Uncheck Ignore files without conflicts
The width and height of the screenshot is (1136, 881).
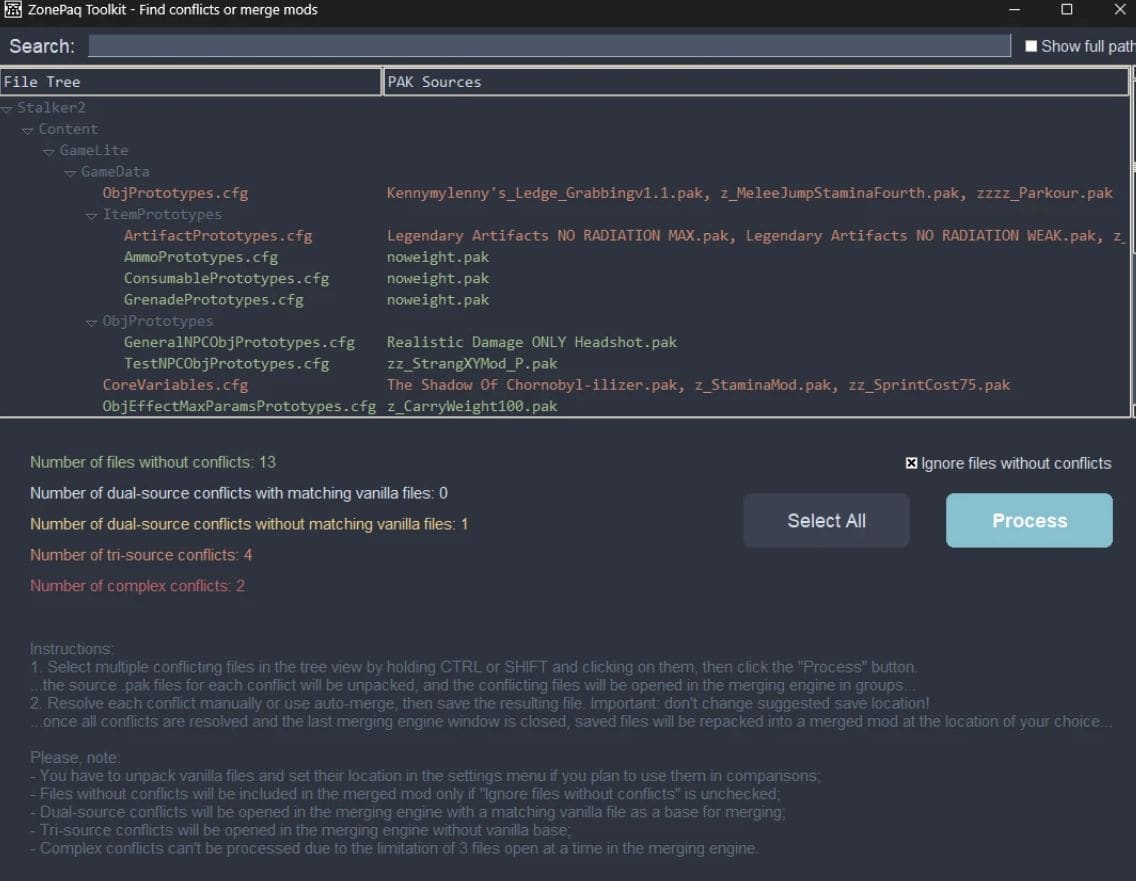(911, 464)
